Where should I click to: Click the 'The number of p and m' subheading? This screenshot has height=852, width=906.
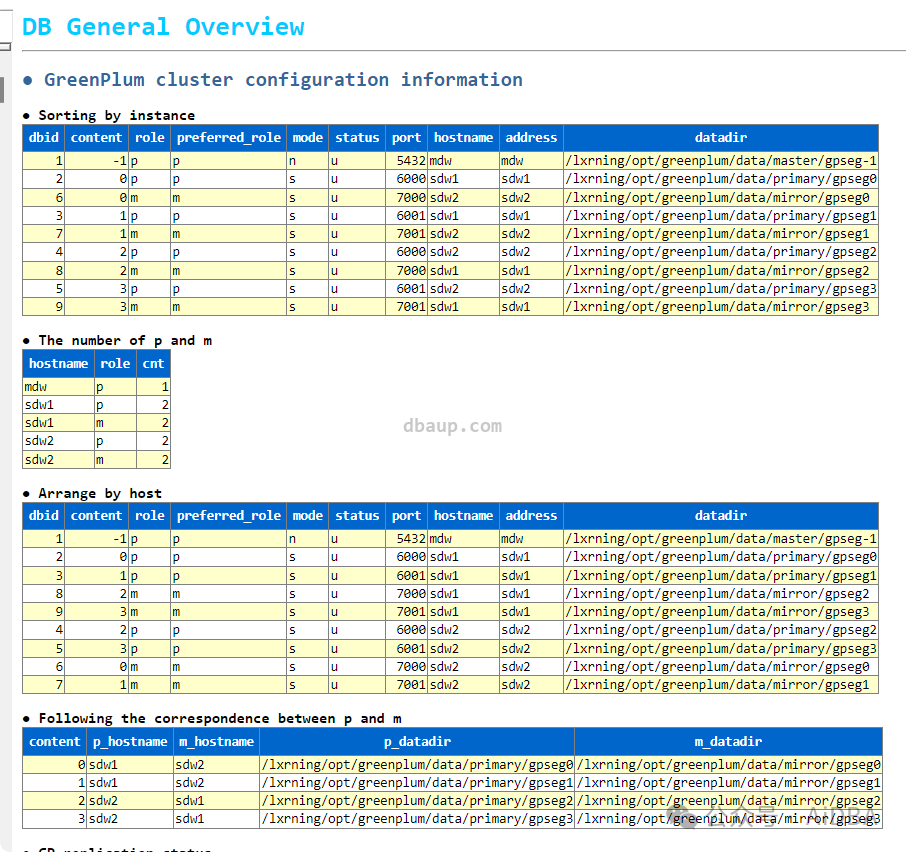click(x=125, y=341)
